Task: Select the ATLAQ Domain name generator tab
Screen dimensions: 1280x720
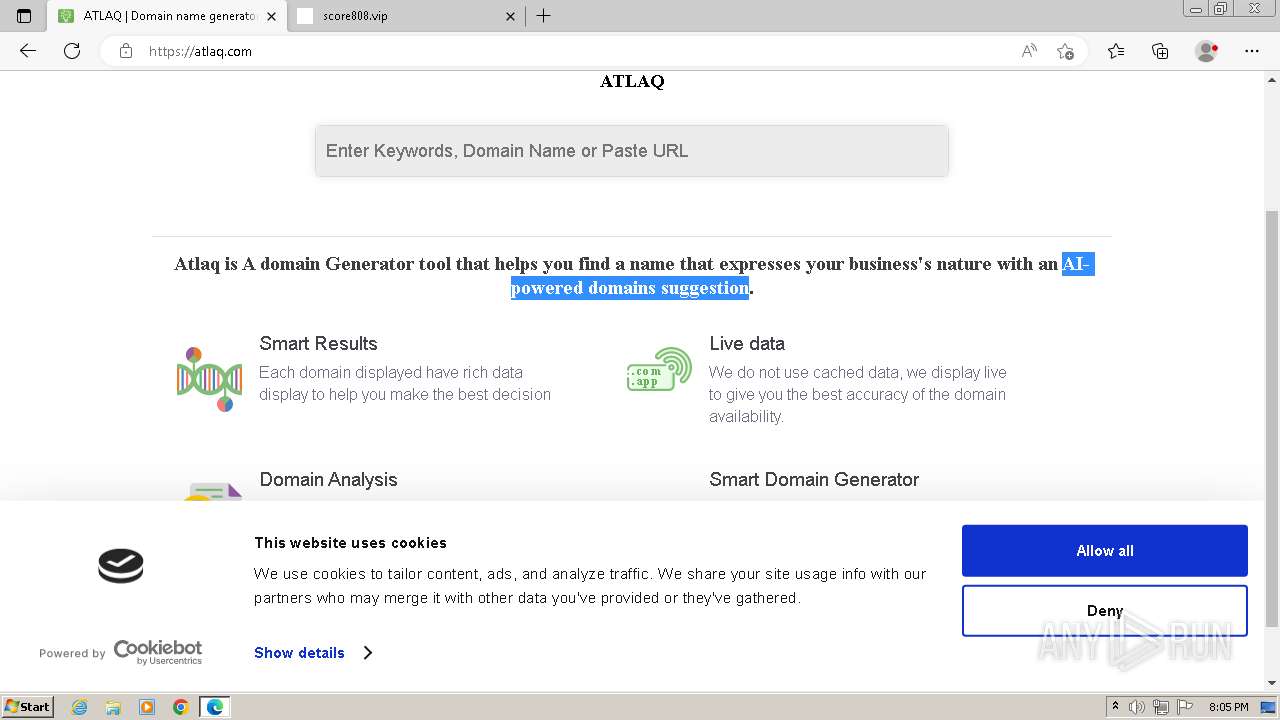Action: coord(167,16)
